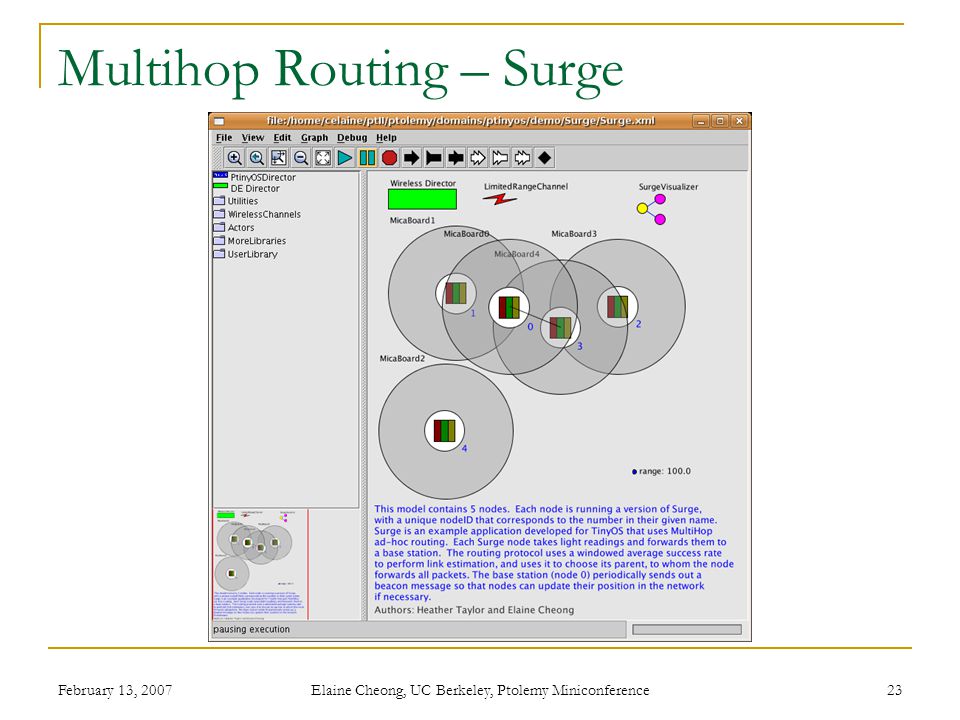The height and width of the screenshot is (720, 960).
Task: Select PtinyOSDirector in the library tree
Action: pyautogui.click(x=255, y=177)
